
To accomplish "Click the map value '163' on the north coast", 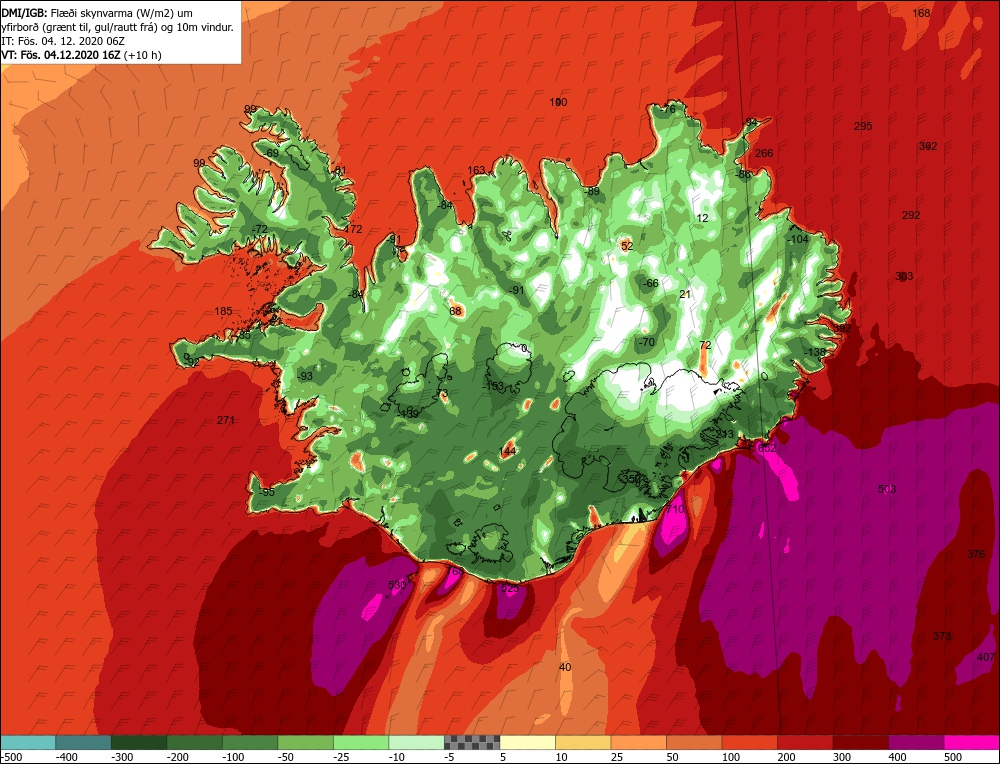I will 476,170.
